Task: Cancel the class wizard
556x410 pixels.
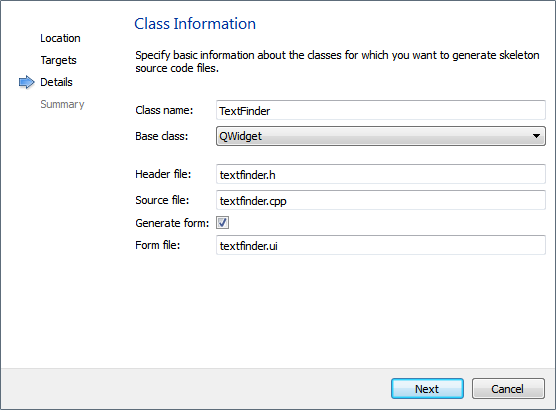Action: point(508,389)
